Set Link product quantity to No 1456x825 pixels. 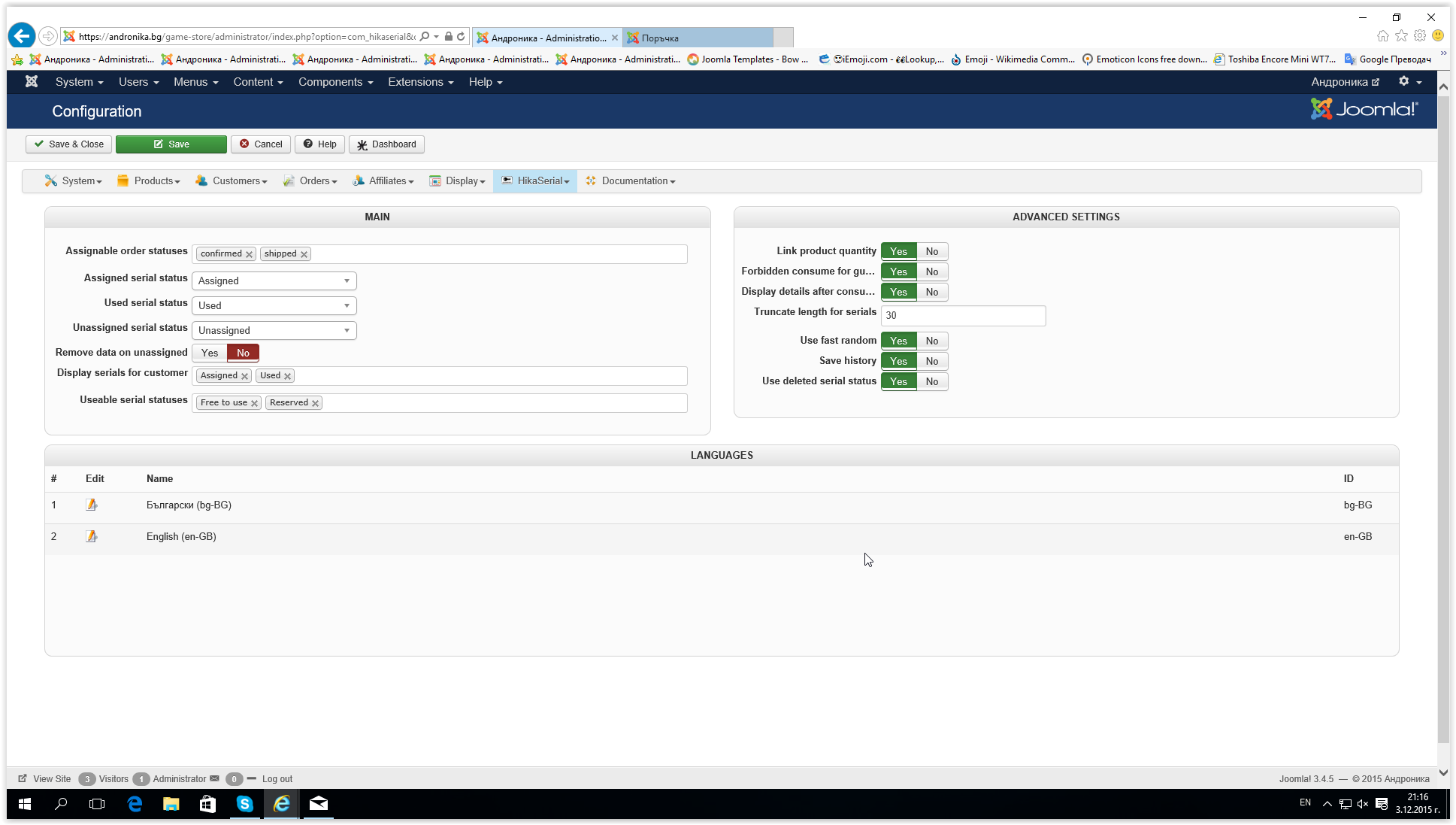pyautogui.click(x=932, y=251)
